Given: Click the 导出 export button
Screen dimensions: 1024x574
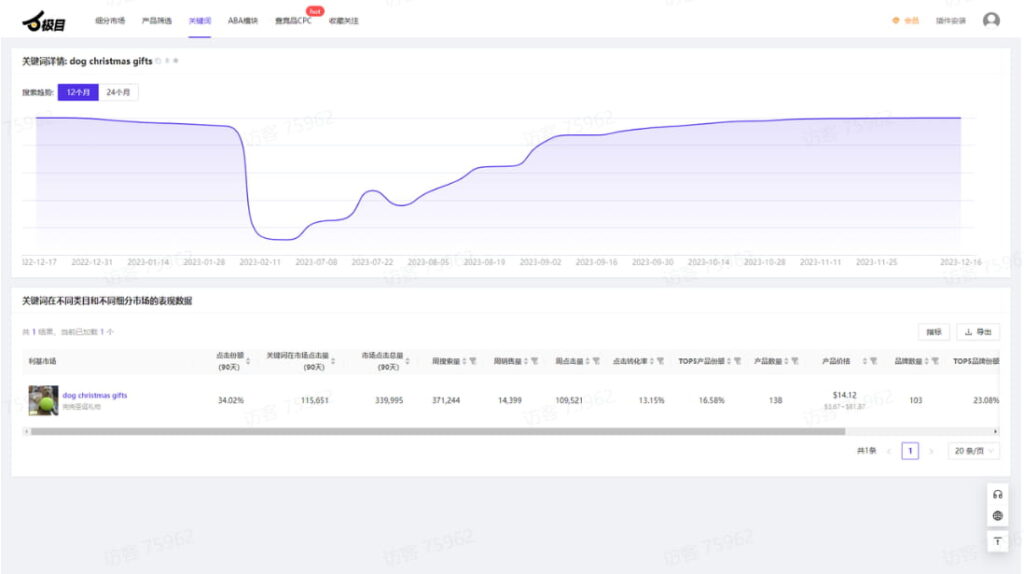Looking at the screenshot, I should point(978,332).
